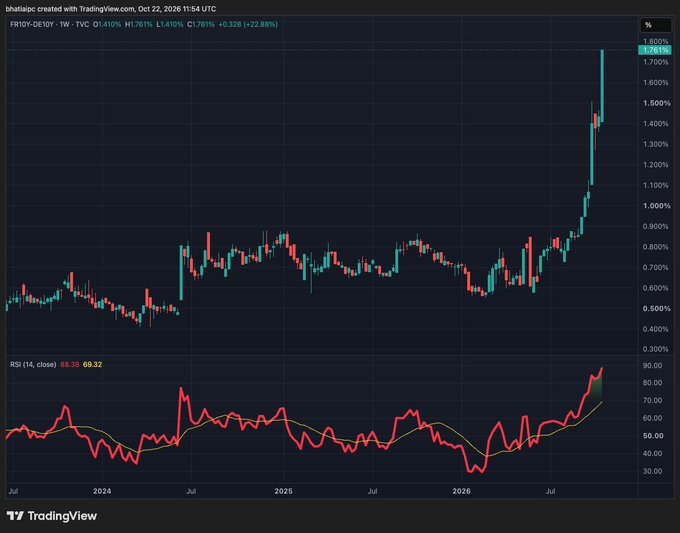680x533 pixels.
Task: Click the Jul label between 2025 and 2026
Action: point(372,491)
